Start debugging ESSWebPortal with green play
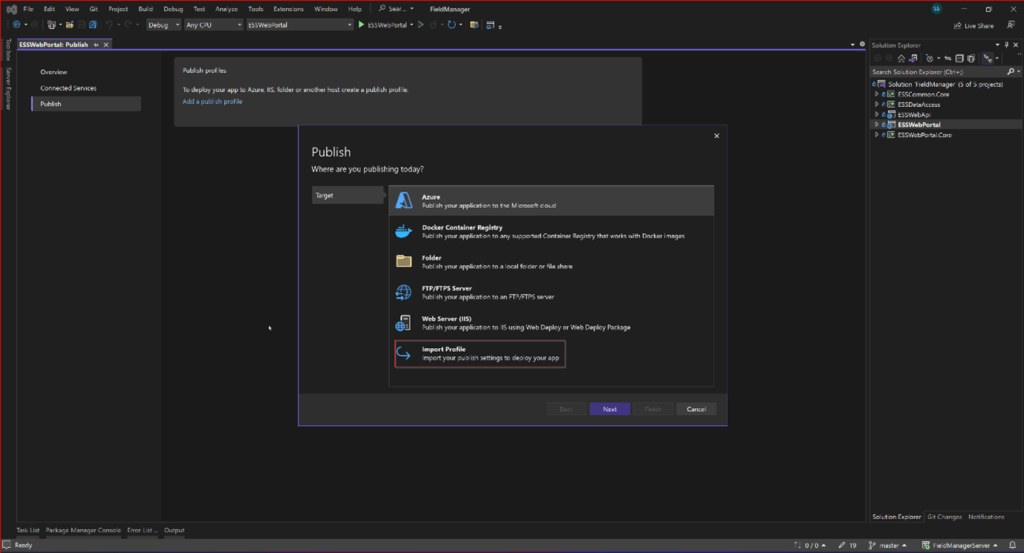The image size is (1024, 553). [x=361, y=25]
